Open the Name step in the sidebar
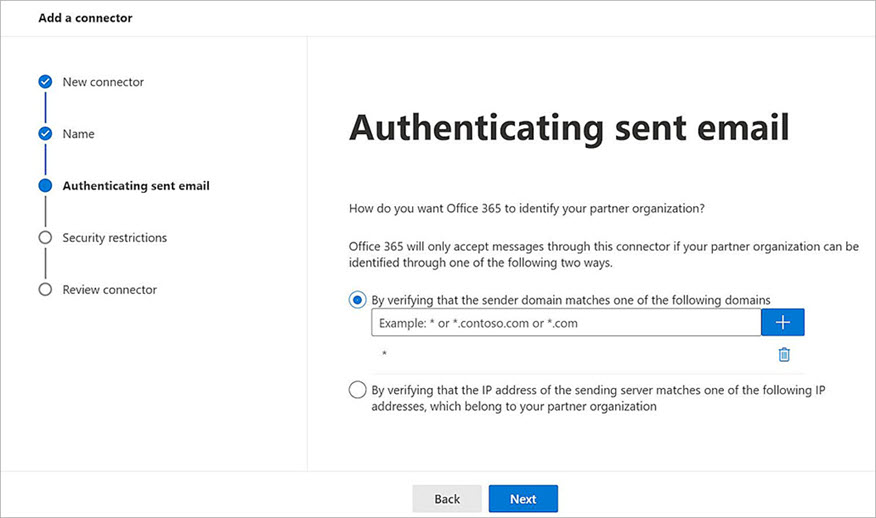 (x=78, y=134)
